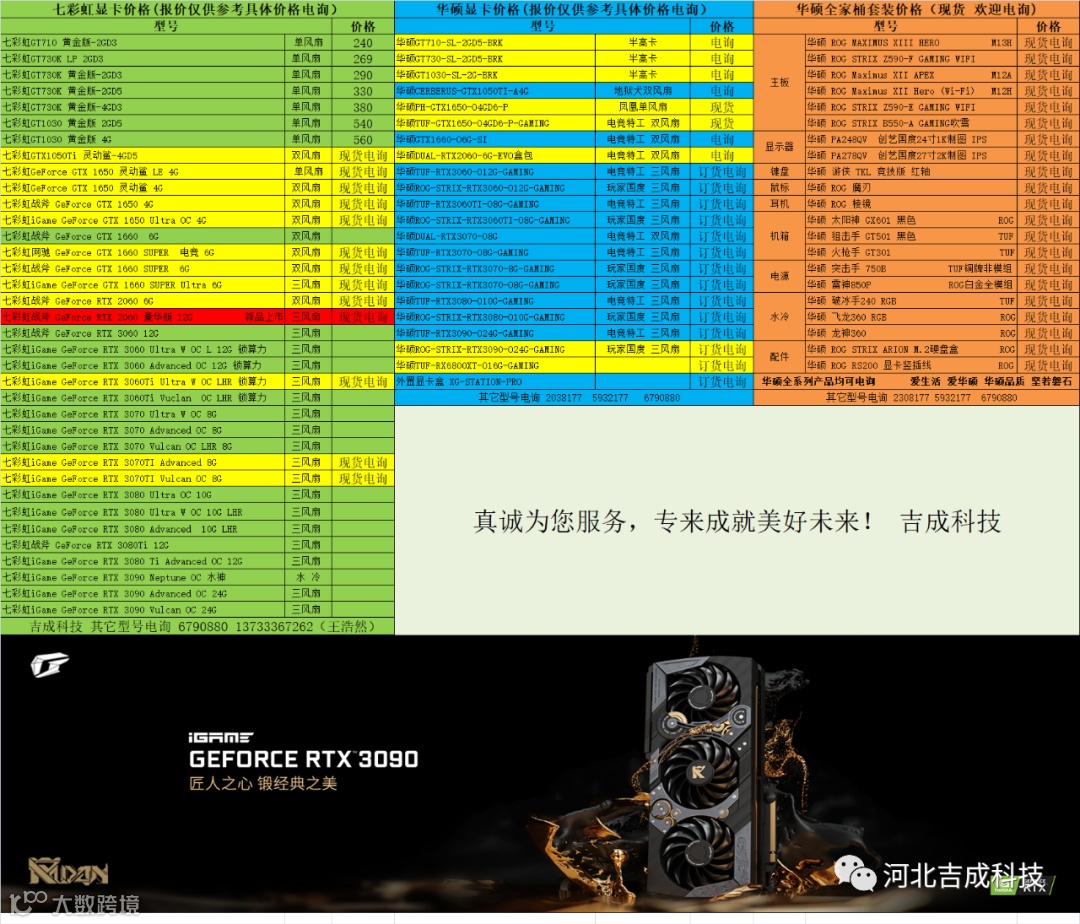Click the GEFORCE RTX 3090 banner title

(x=303, y=759)
